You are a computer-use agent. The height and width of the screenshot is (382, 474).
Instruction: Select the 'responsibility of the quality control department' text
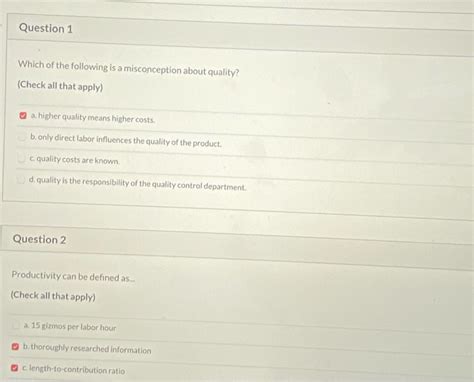(x=164, y=184)
